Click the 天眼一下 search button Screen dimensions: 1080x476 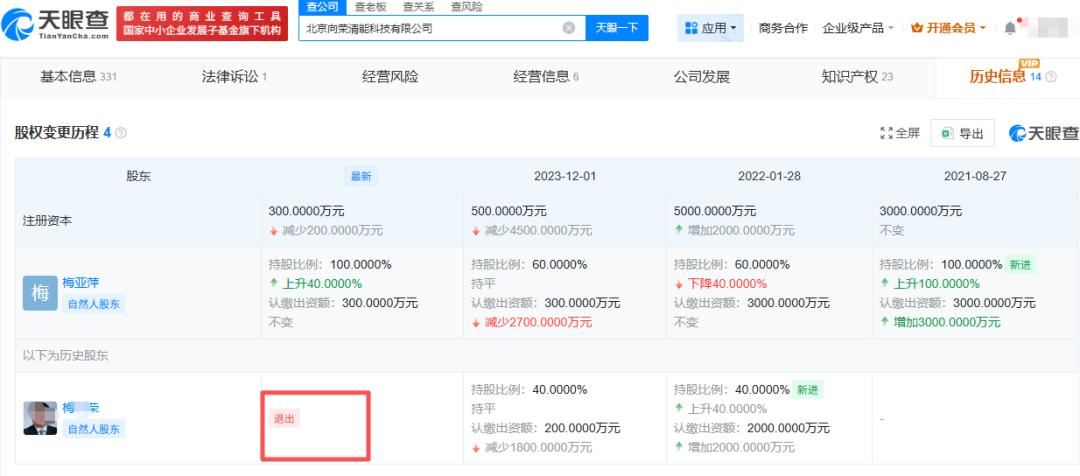tap(617, 28)
